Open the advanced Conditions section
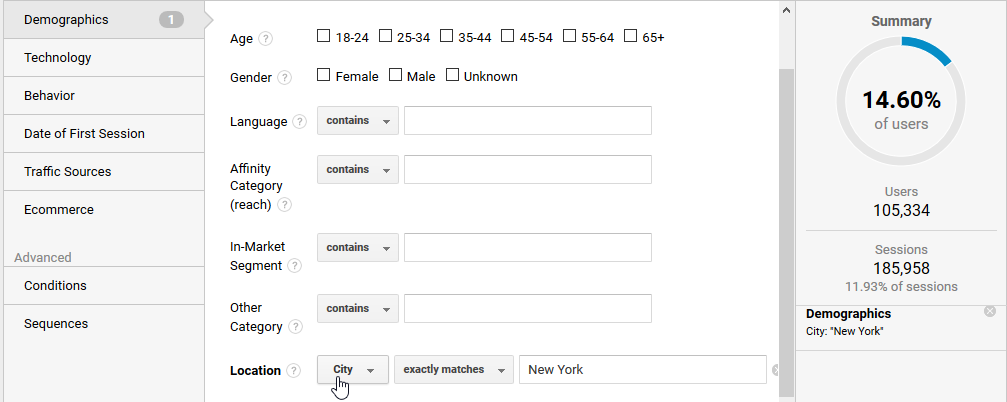 click(x=56, y=286)
